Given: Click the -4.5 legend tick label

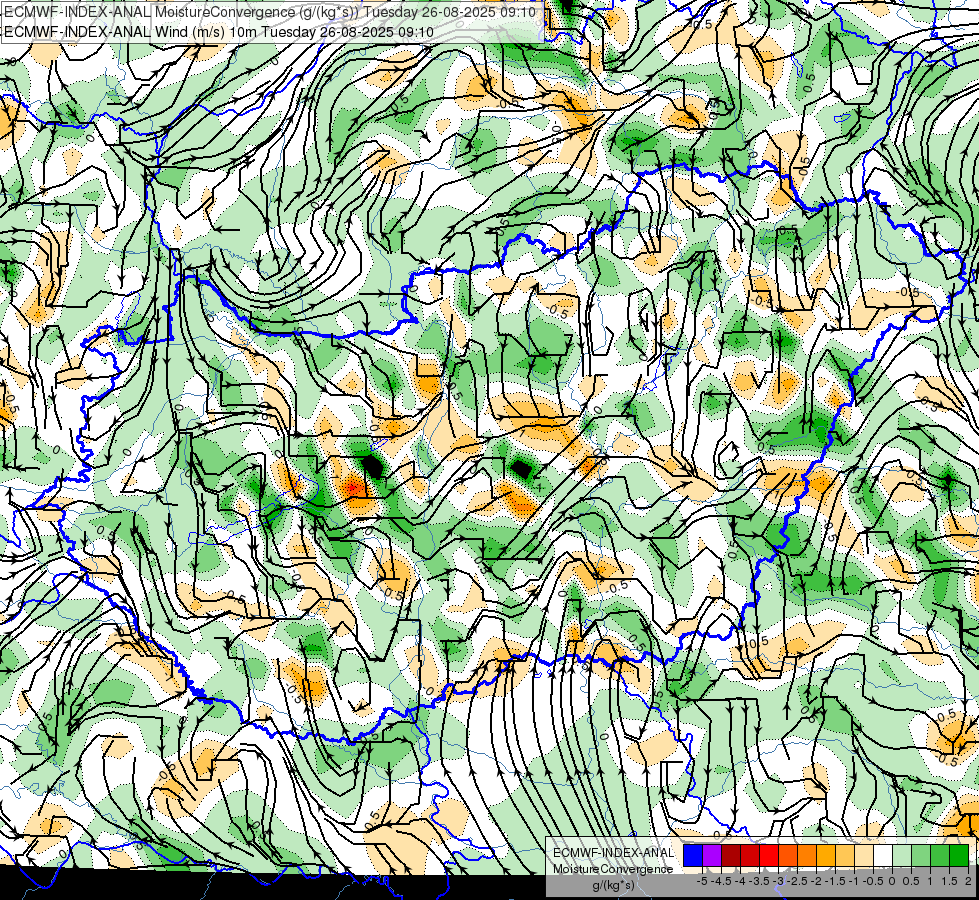Looking at the screenshot, I should (x=721, y=881).
